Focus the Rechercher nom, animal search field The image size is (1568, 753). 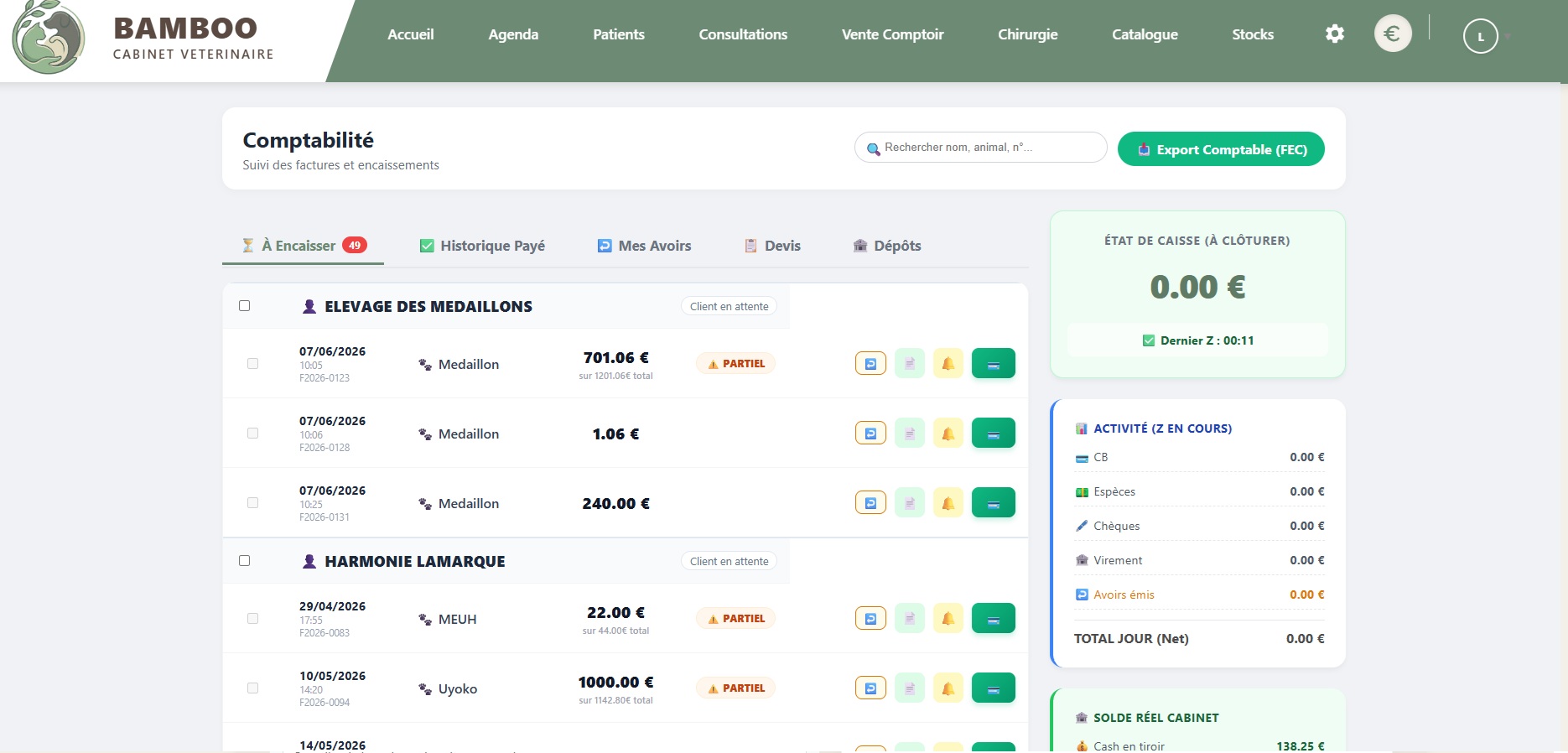pos(981,148)
